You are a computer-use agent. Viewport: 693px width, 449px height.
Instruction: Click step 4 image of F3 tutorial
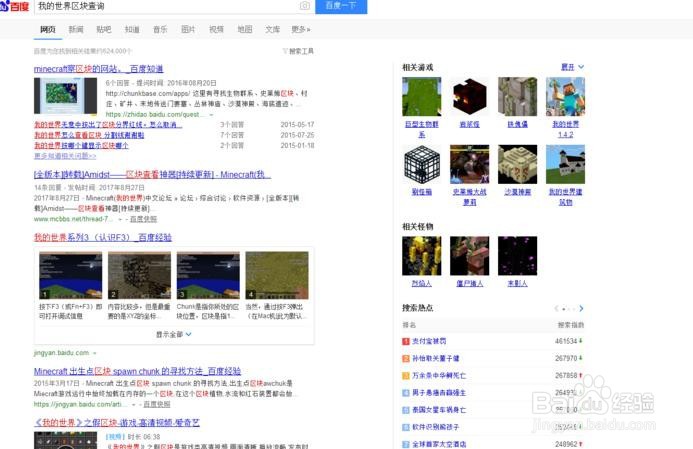click(x=277, y=275)
